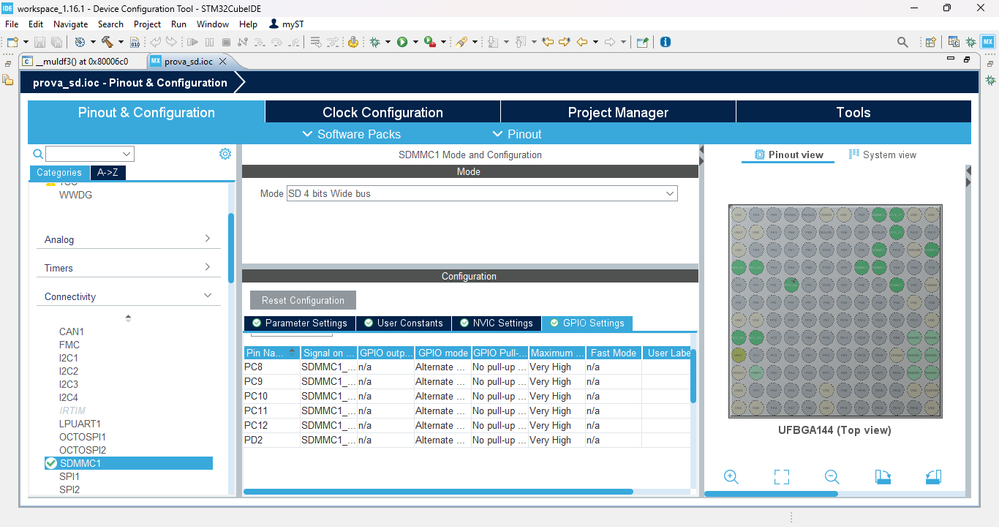The height and width of the screenshot is (527, 999).
Task: Switch to System view
Action: pos(882,155)
